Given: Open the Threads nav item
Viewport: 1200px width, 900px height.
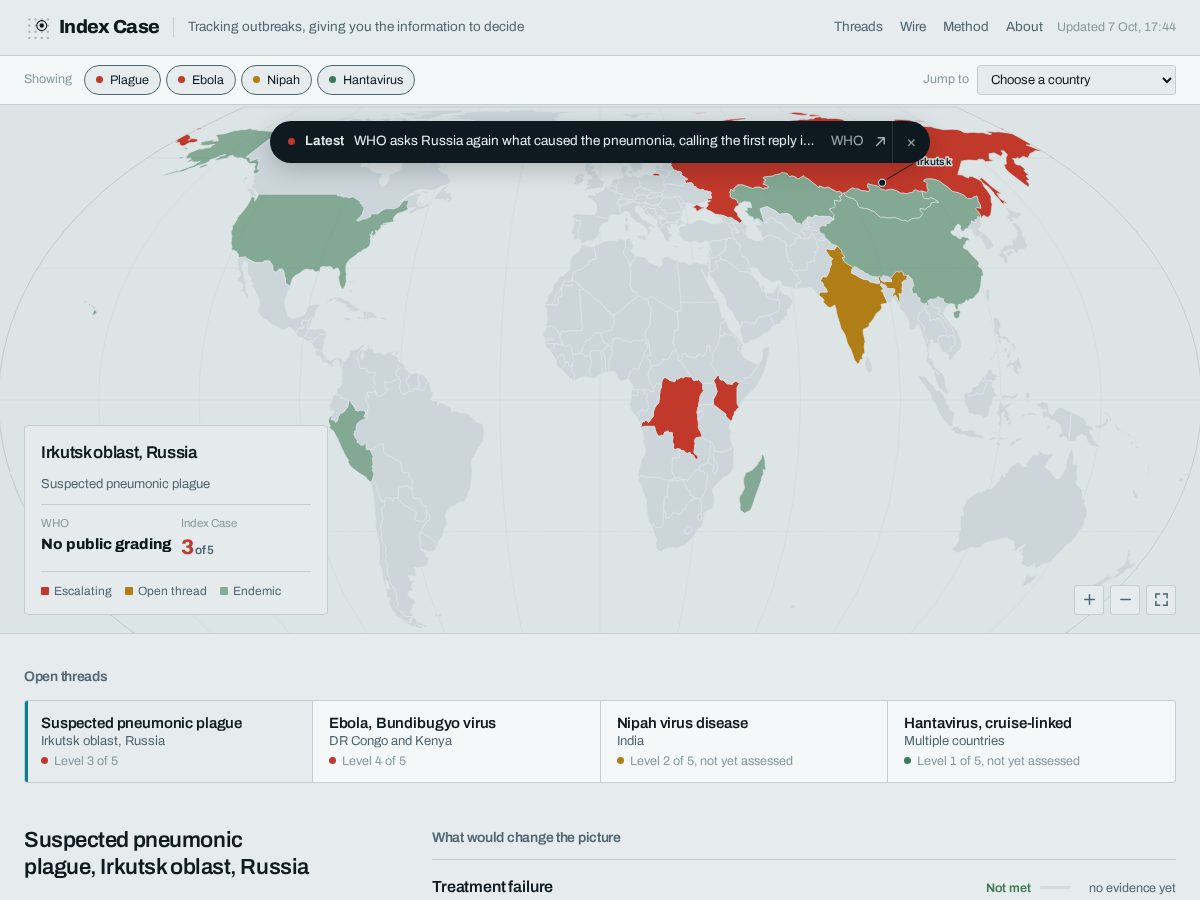Looking at the screenshot, I should (x=858, y=27).
